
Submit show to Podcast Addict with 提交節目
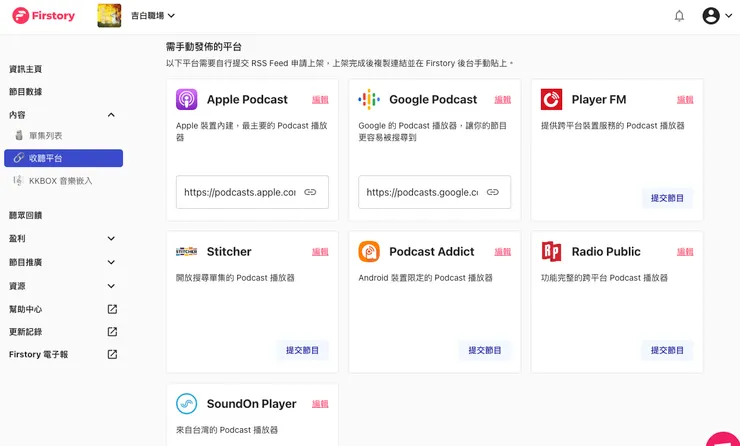485,350
